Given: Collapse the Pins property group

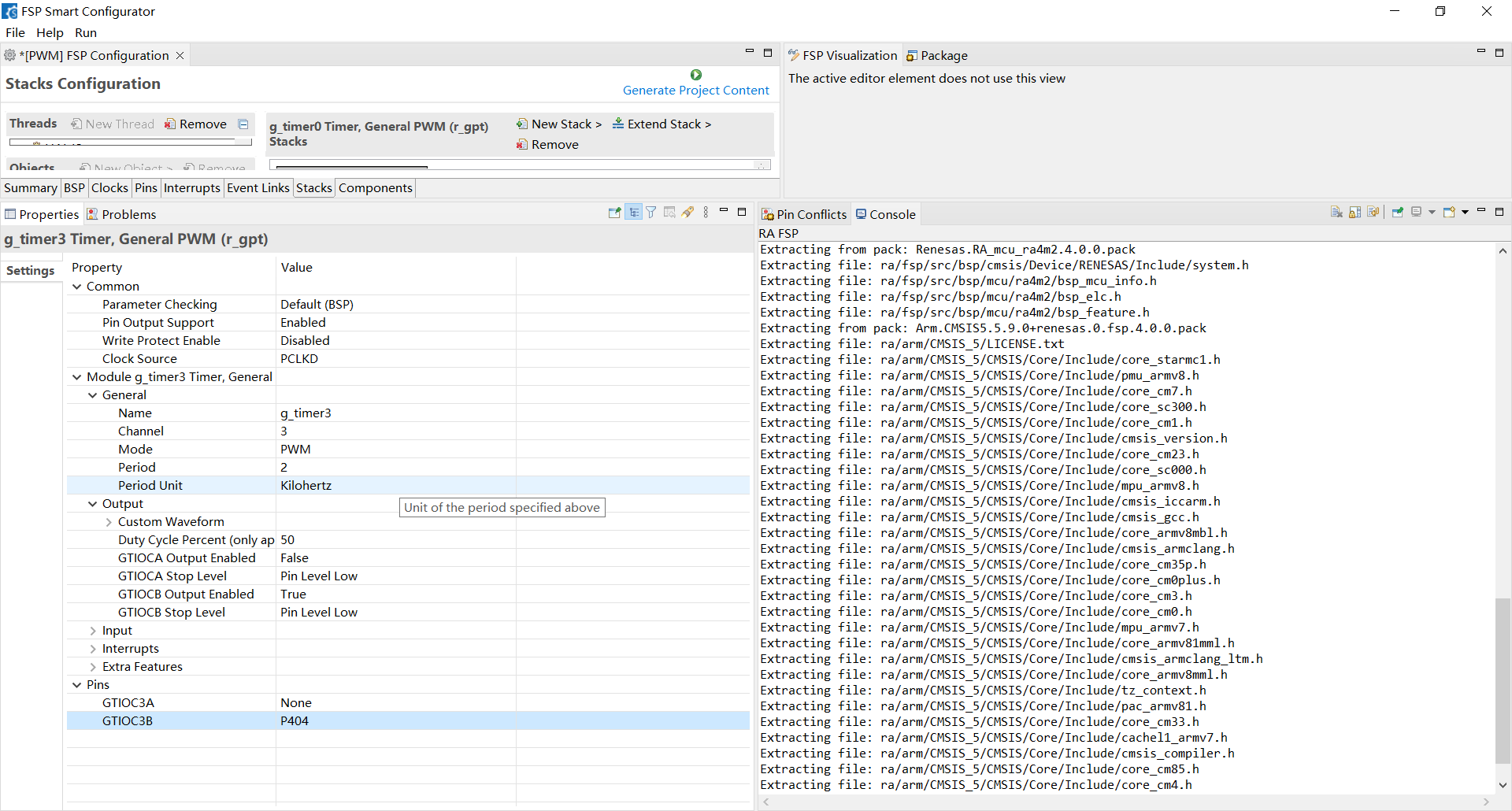Looking at the screenshot, I should [77, 685].
